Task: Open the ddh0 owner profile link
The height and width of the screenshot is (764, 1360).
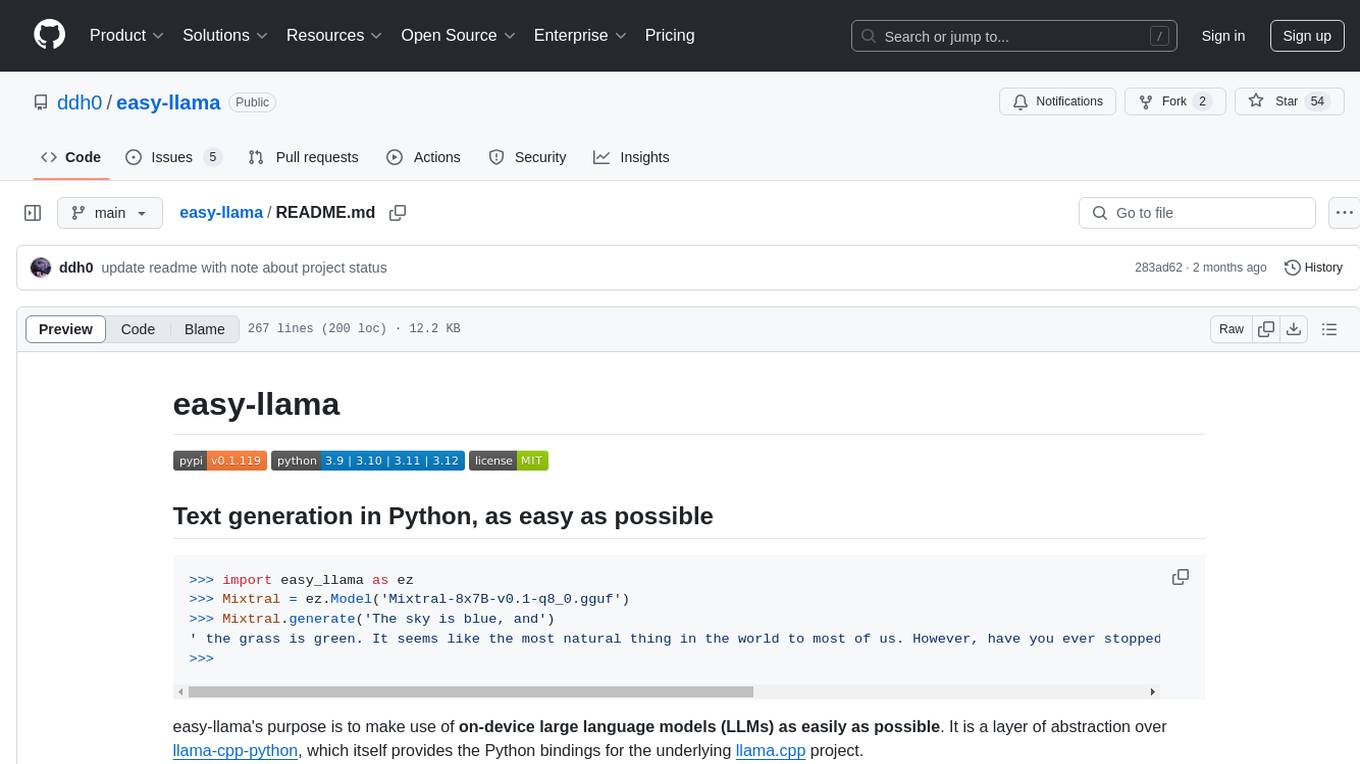Action: 80,102
